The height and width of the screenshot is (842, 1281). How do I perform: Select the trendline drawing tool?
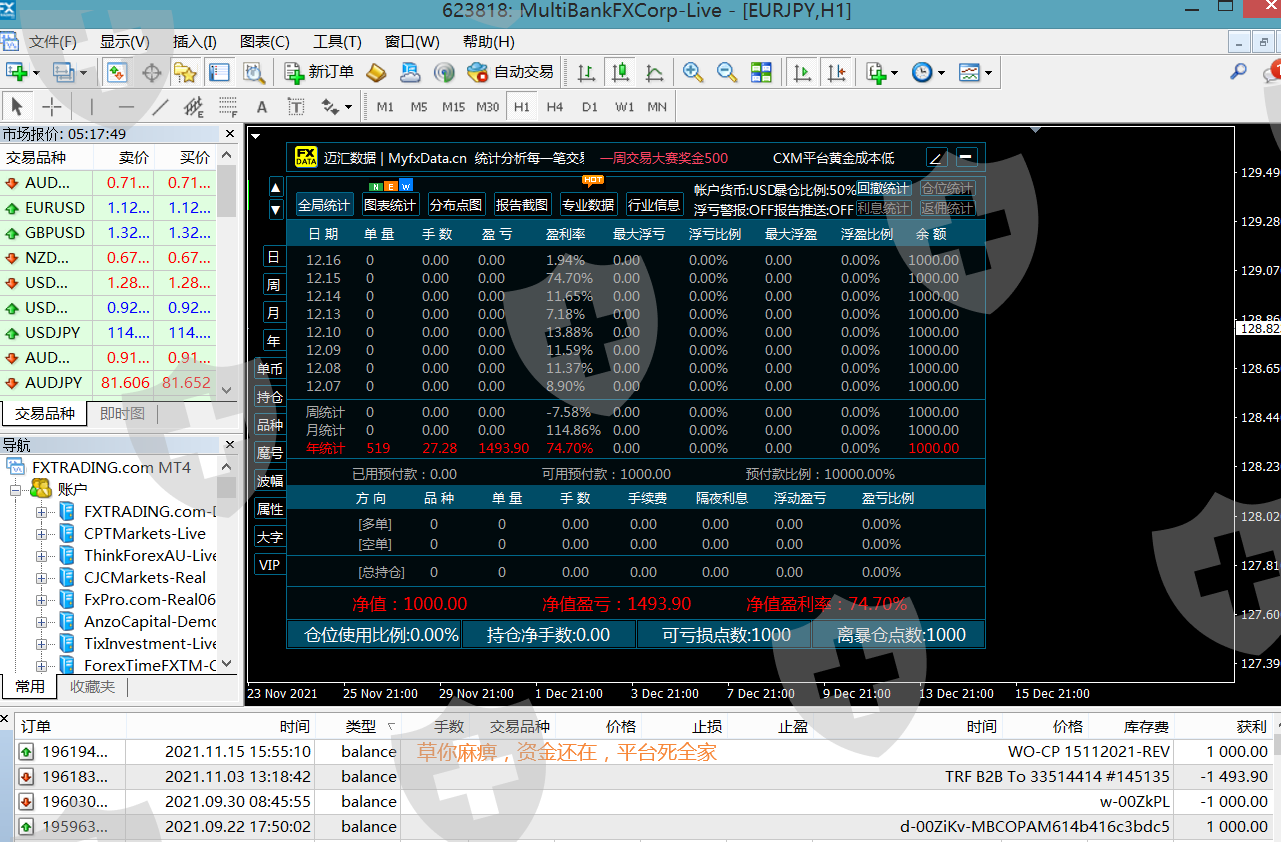click(160, 106)
